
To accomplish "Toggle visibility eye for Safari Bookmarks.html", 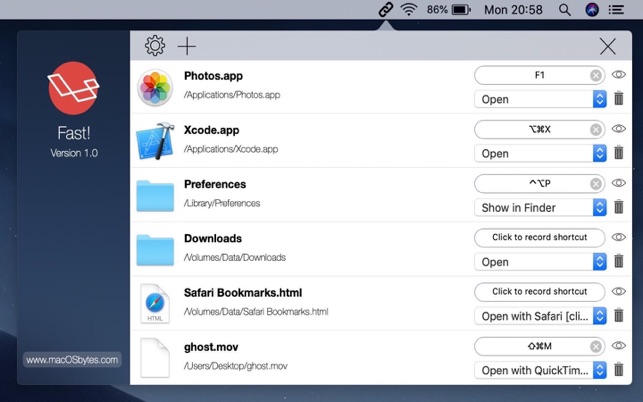I will tap(618, 291).
